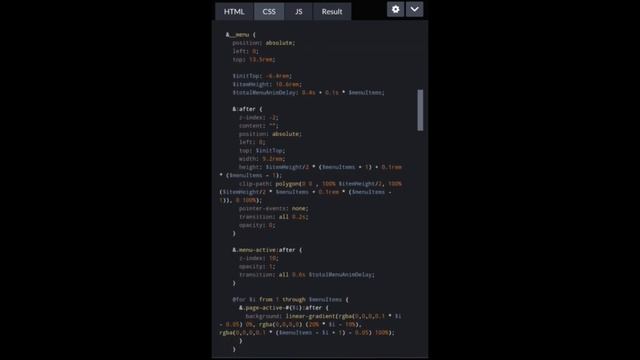
Task: Click the 'z-index: 10;' line
Action: coord(259,258)
